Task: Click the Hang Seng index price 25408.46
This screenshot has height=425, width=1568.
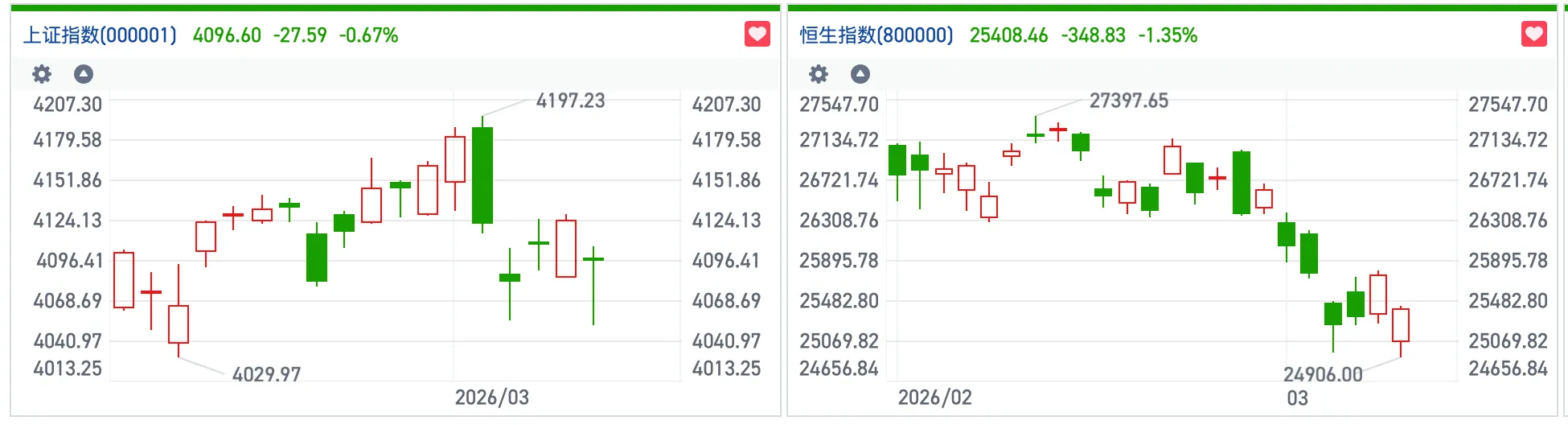Action: point(1008,35)
